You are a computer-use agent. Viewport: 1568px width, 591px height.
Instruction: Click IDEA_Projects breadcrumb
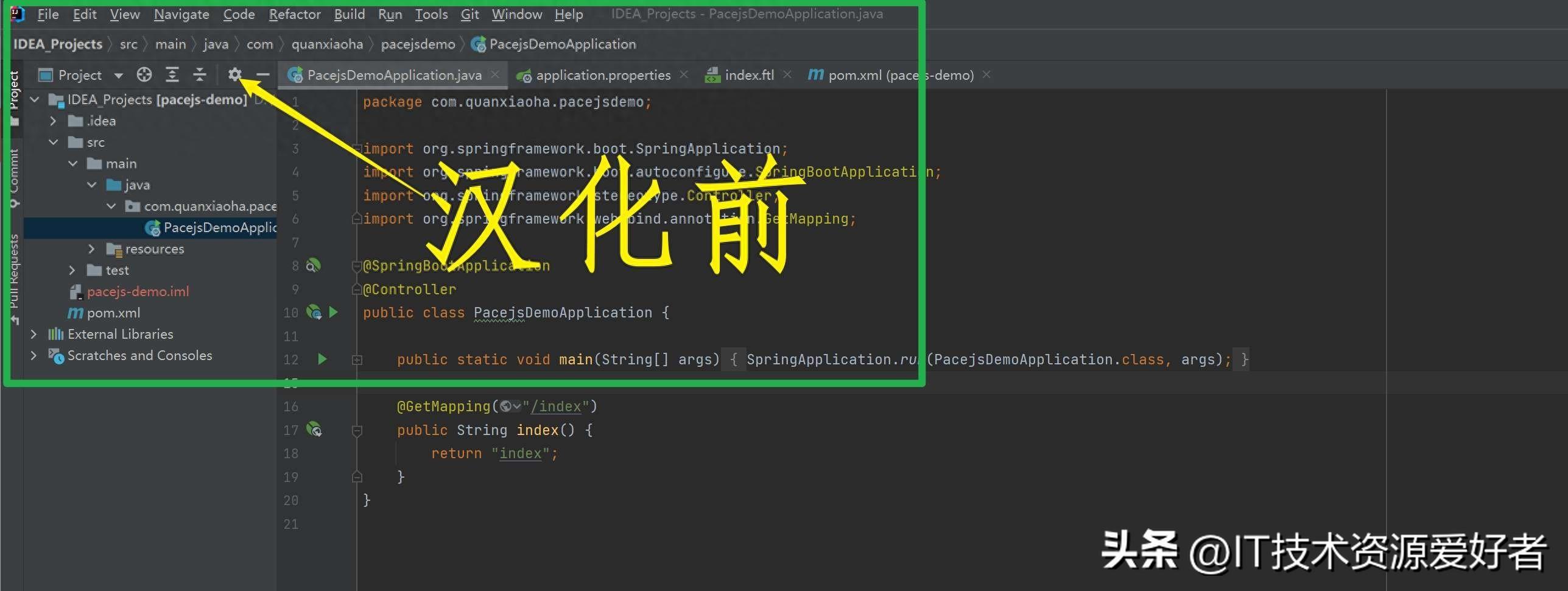coord(58,44)
